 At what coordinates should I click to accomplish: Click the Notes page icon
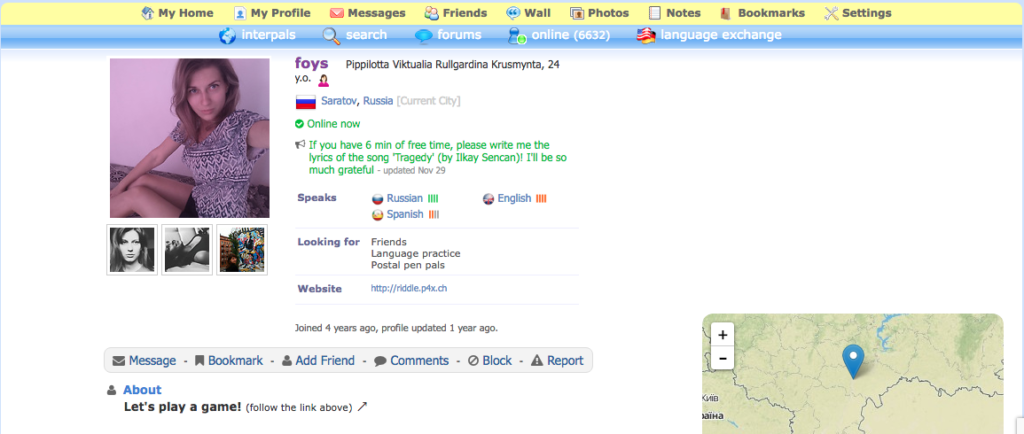654,13
